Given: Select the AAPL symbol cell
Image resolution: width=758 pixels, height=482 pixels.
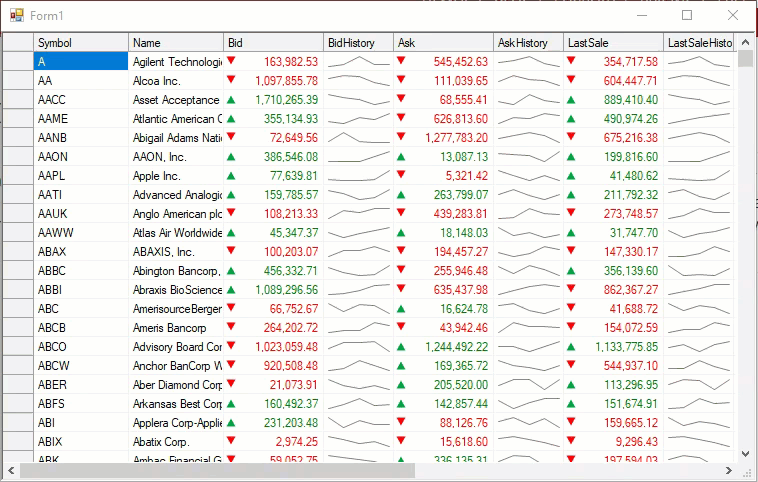Looking at the screenshot, I should pos(80,175).
